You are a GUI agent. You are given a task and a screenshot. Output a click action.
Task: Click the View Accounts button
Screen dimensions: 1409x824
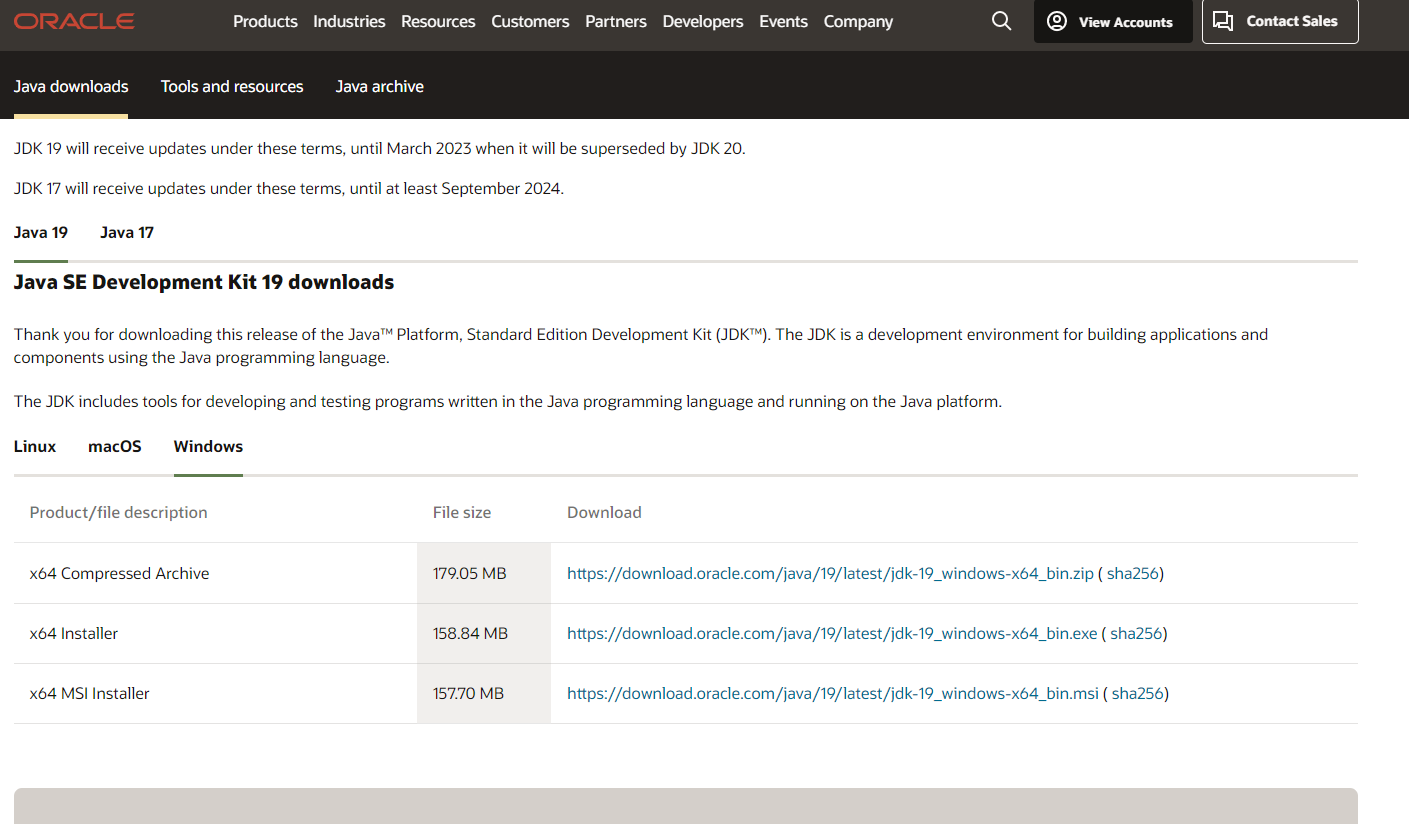pos(1112,22)
